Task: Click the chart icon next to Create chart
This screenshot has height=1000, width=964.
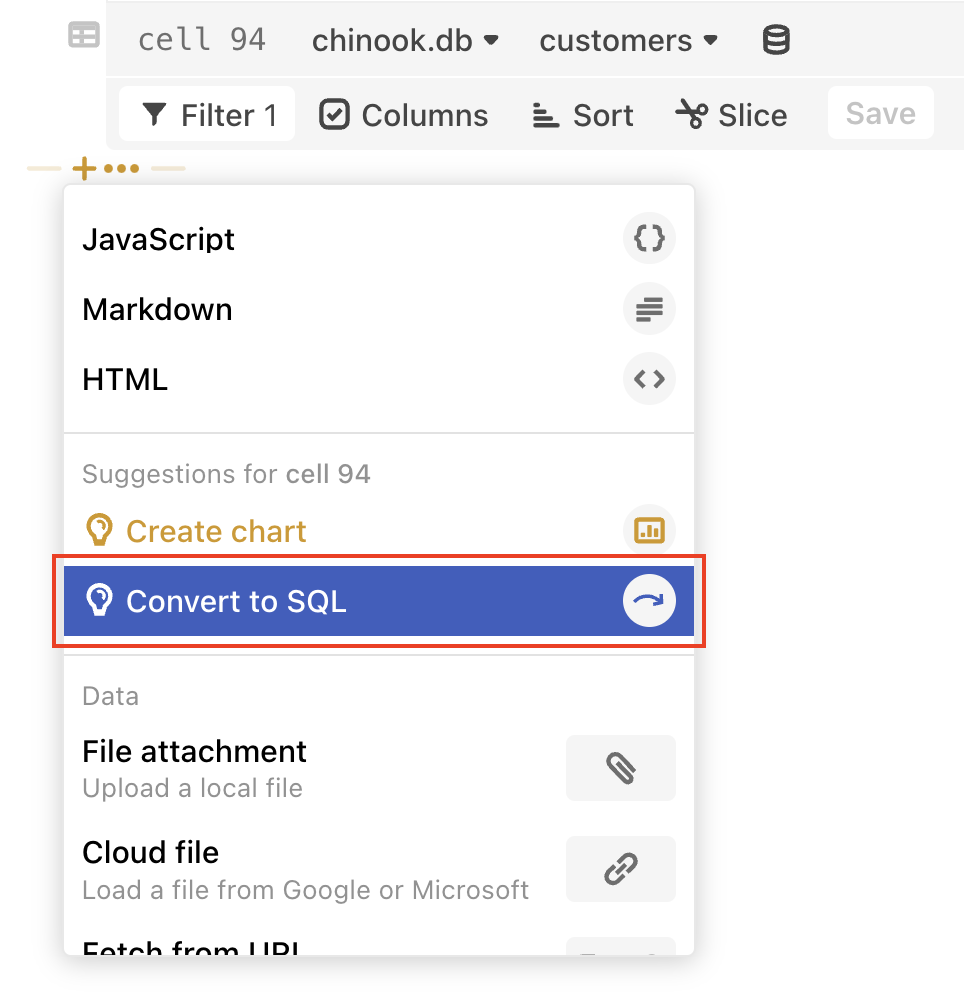Action: coord(649,531)
